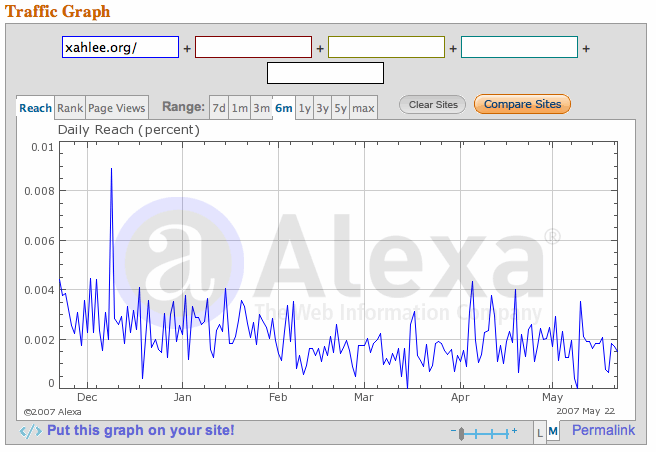Screen dimensions: 656x452
Task: Switch to the Rank tab
Action: point(70,108)
